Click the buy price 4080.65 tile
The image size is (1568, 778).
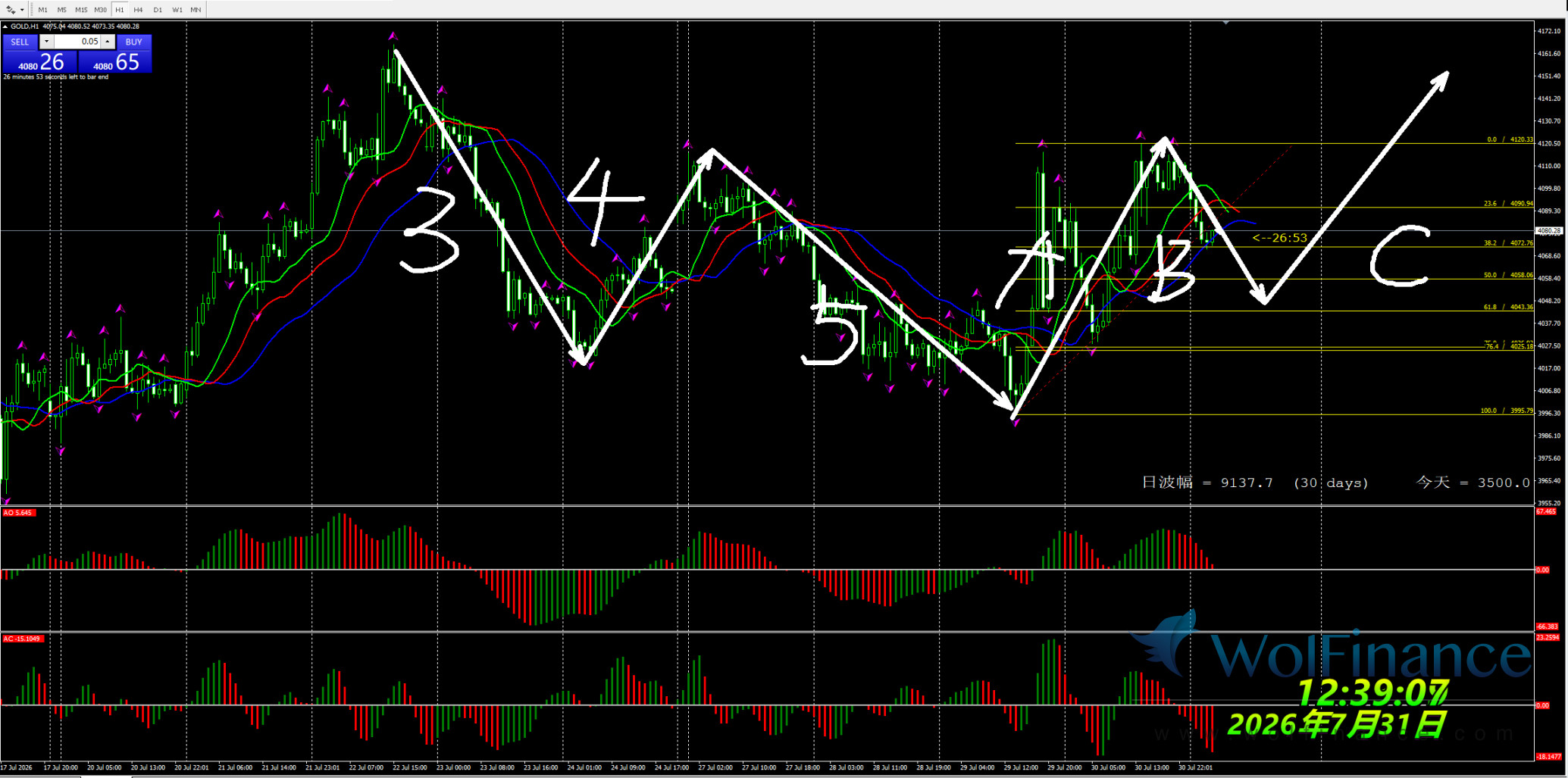(115, 62)
